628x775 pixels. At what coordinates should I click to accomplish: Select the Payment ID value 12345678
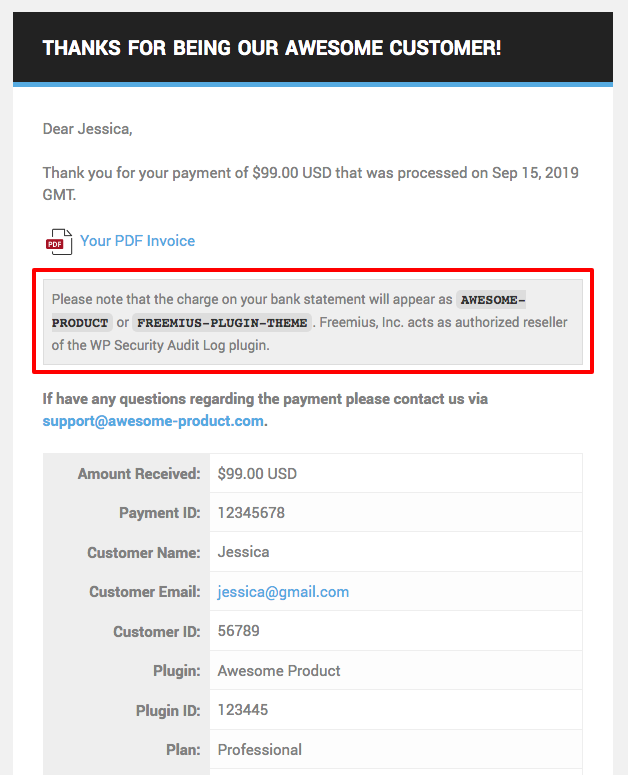[251, 513]
